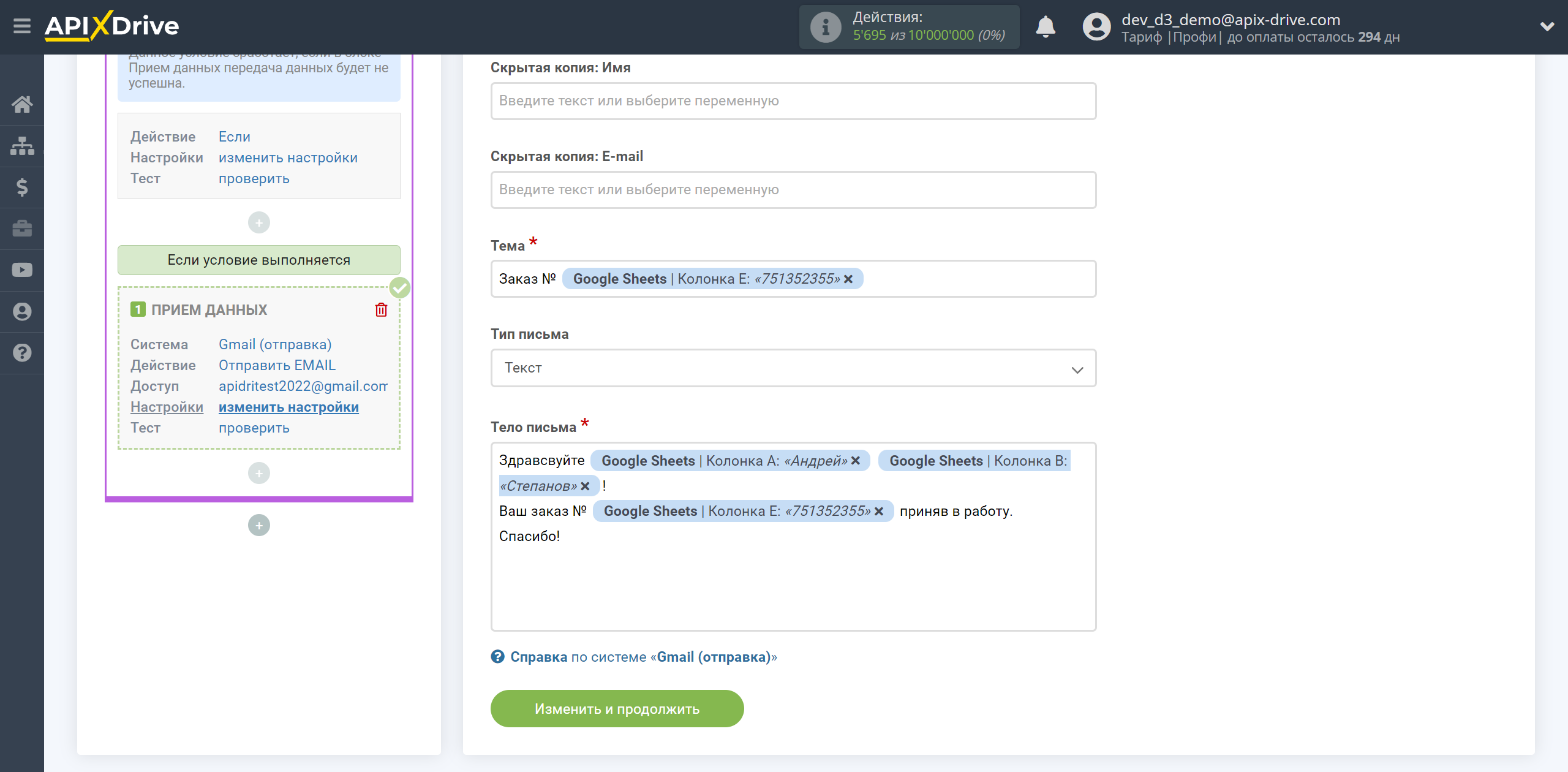Click проверить in ПРИЕМ ДАННЫХ block
The width and height of the screenshot is (1568, 772).
click(254, 428)
